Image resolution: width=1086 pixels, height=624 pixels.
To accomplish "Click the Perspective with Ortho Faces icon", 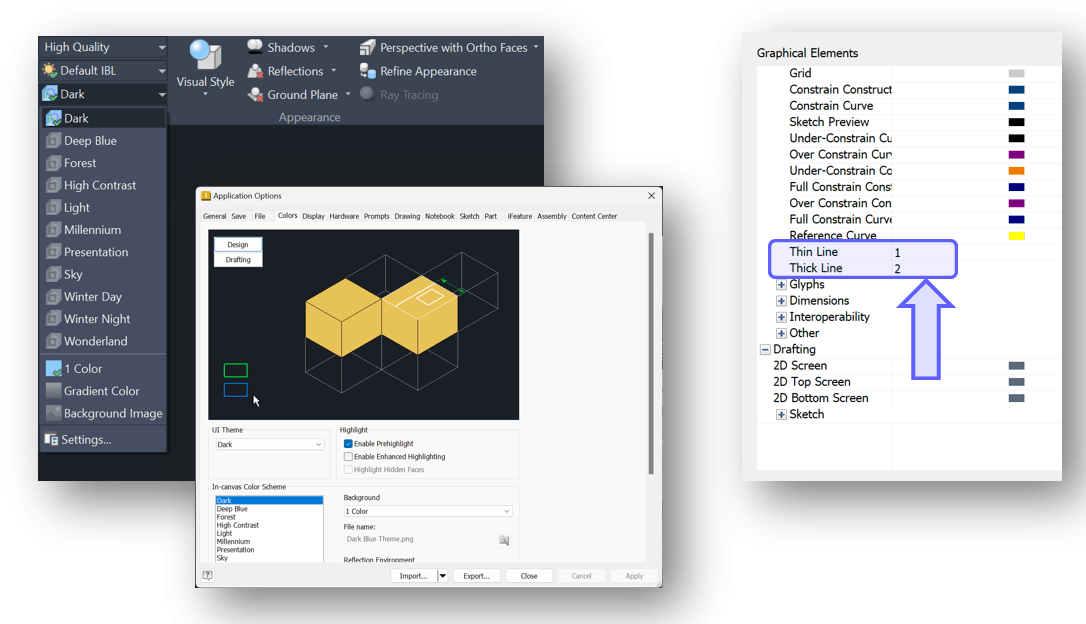I will click(x=367, y=47).
